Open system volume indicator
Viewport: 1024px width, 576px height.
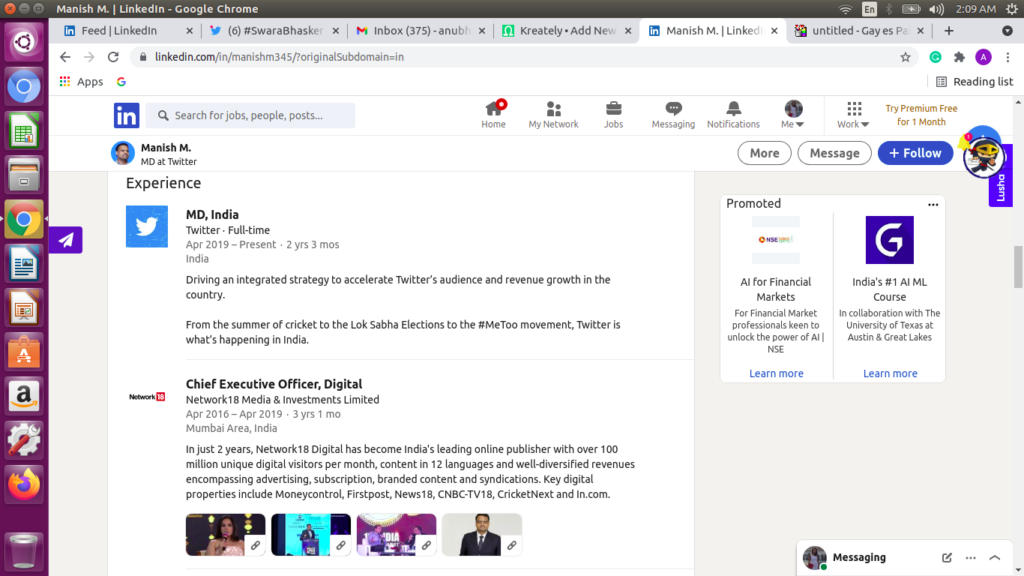pyautogui.click(x=936, y=9)
